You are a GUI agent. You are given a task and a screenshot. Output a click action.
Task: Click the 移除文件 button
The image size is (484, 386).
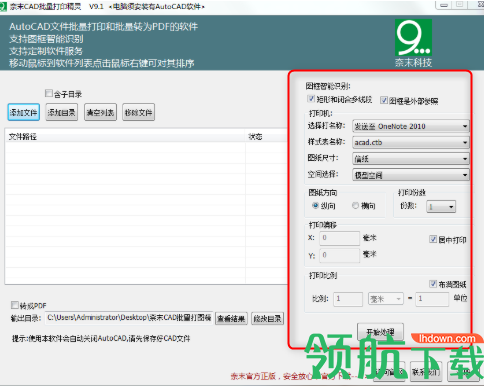coord(138,112)
